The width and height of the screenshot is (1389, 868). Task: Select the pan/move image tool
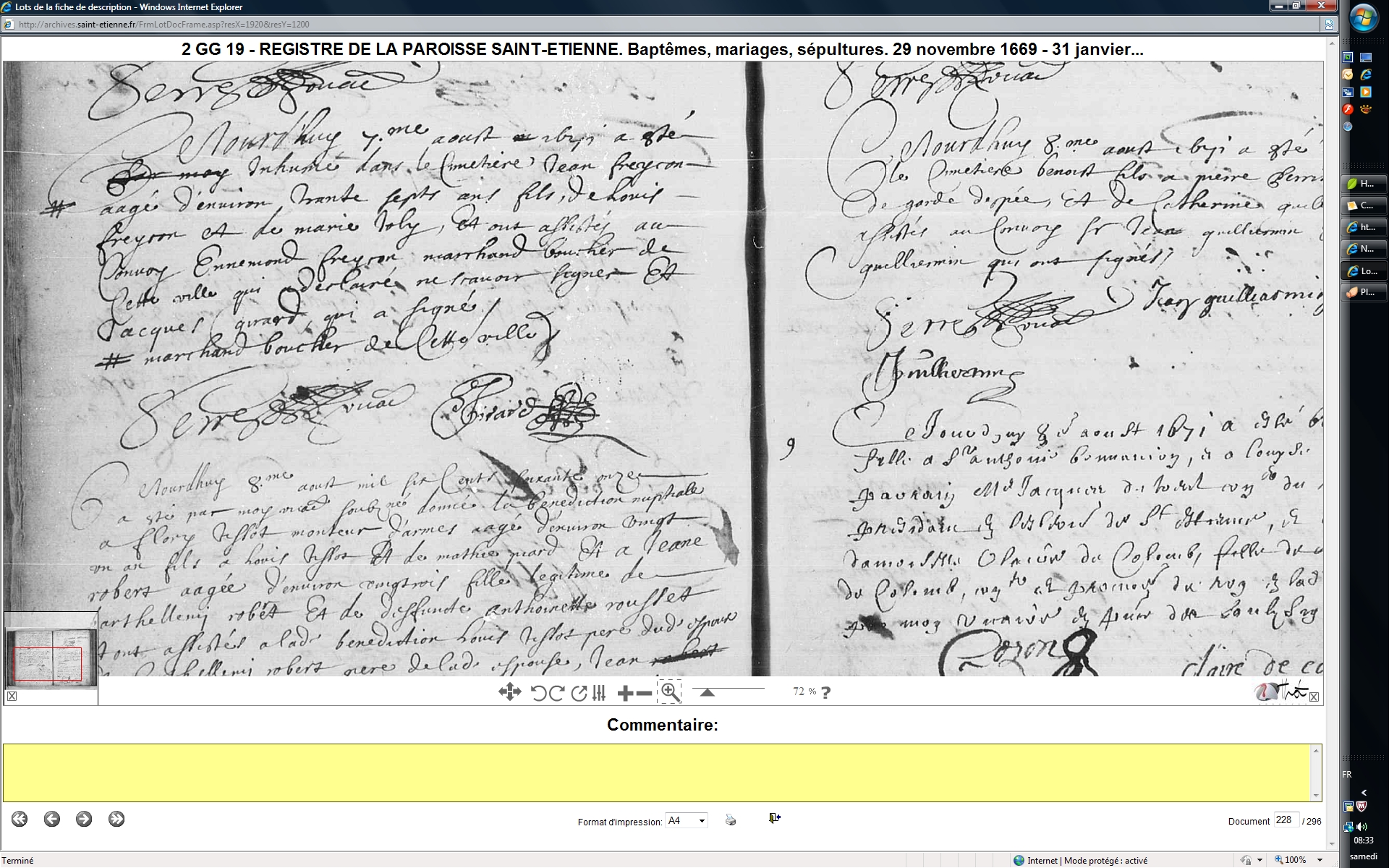[509, 692]
